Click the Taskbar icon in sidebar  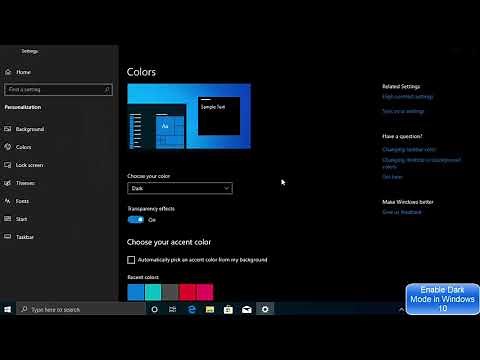click(x=8, y=237)
